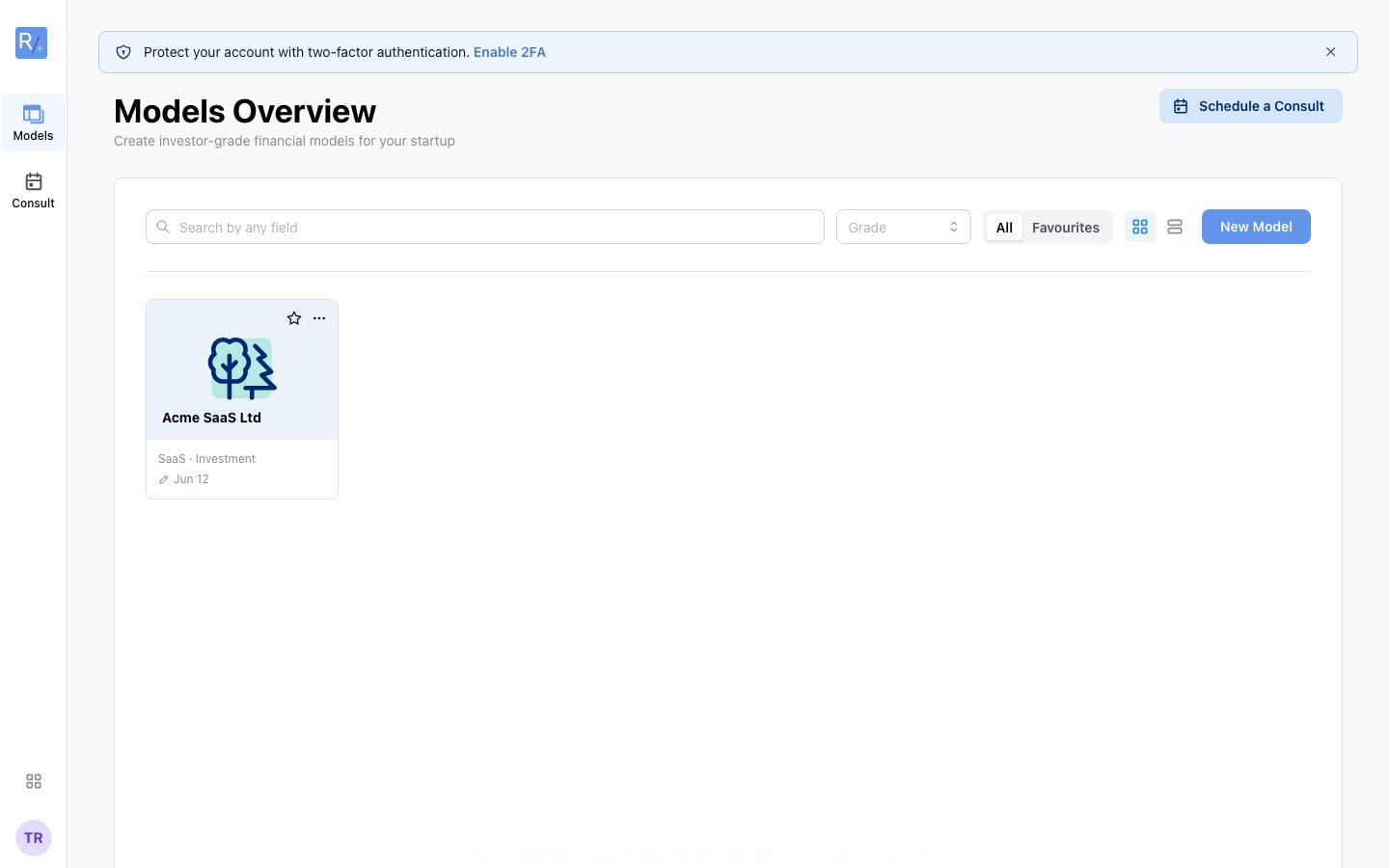The height and width of the screenshot is (868, 1389).
Task: Focus the Search by any field box
Action: 484,227
